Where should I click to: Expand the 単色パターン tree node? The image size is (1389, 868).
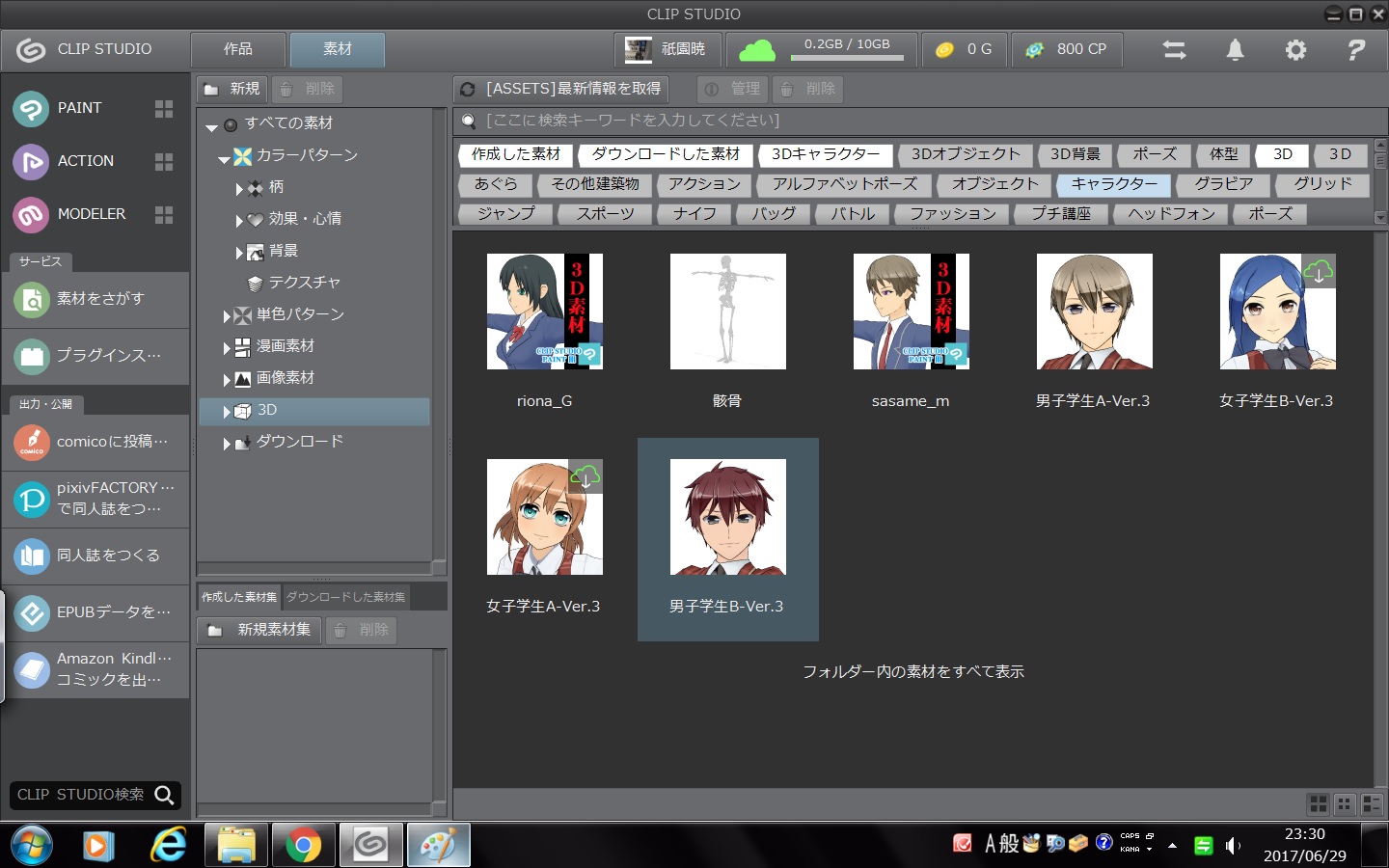click(227, 316)
